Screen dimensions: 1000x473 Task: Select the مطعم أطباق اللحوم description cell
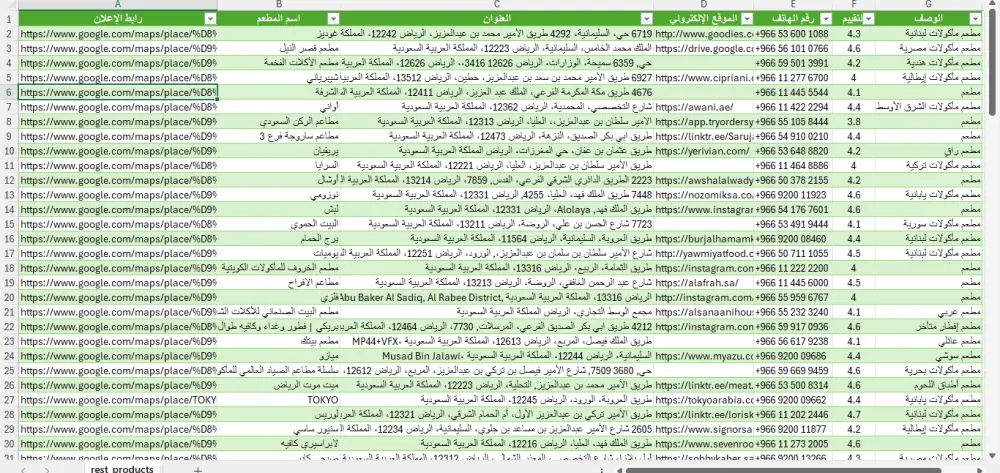click(928, 385)
